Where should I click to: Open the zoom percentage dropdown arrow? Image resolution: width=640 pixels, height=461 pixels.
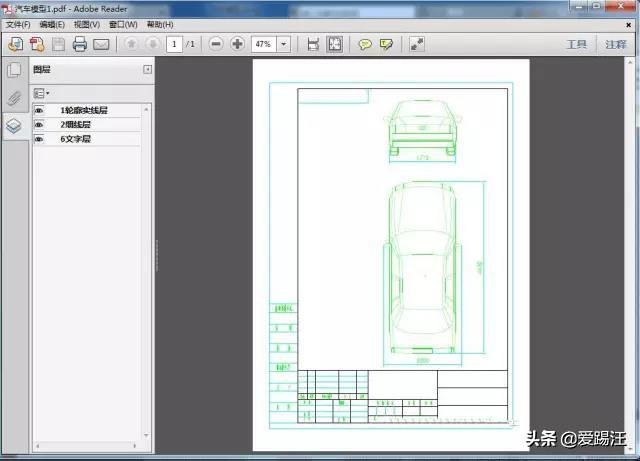tap(284, 44)
